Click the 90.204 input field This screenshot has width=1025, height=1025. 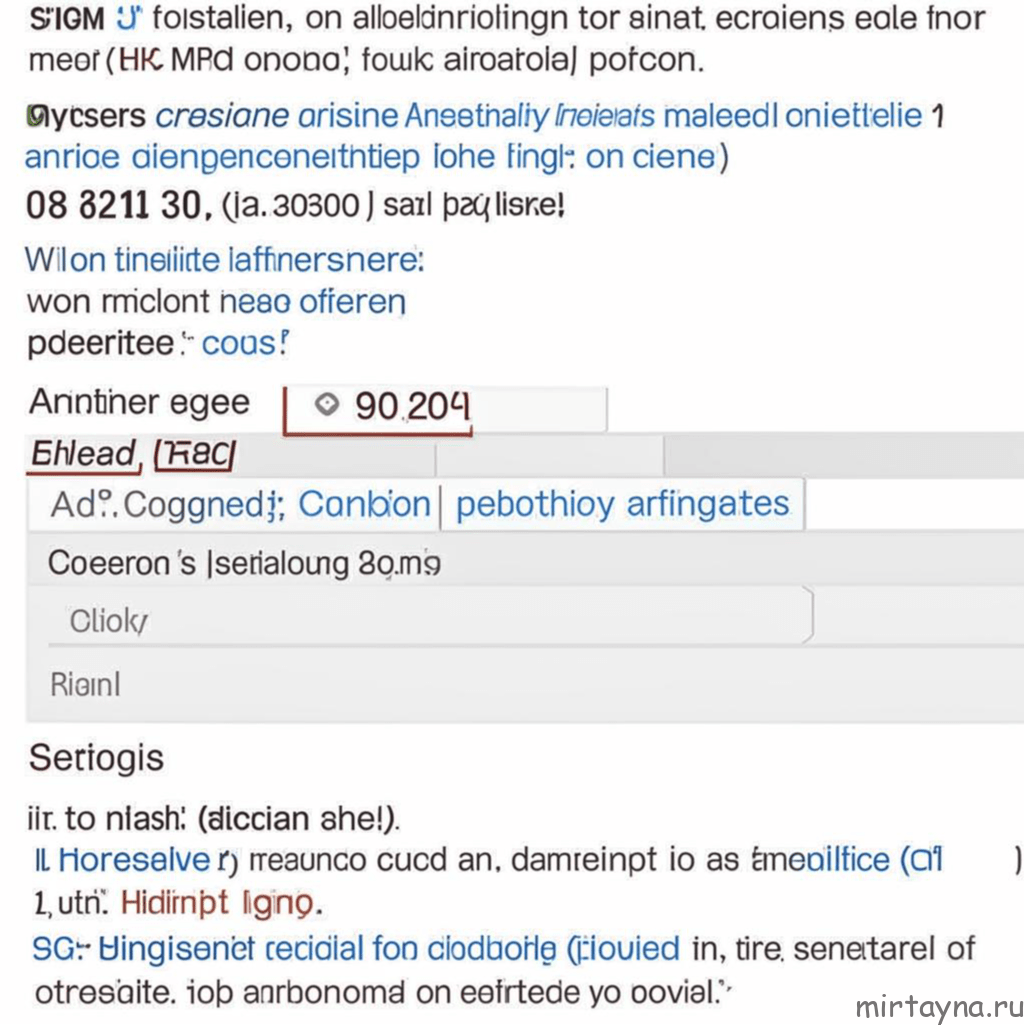point(446,409)
